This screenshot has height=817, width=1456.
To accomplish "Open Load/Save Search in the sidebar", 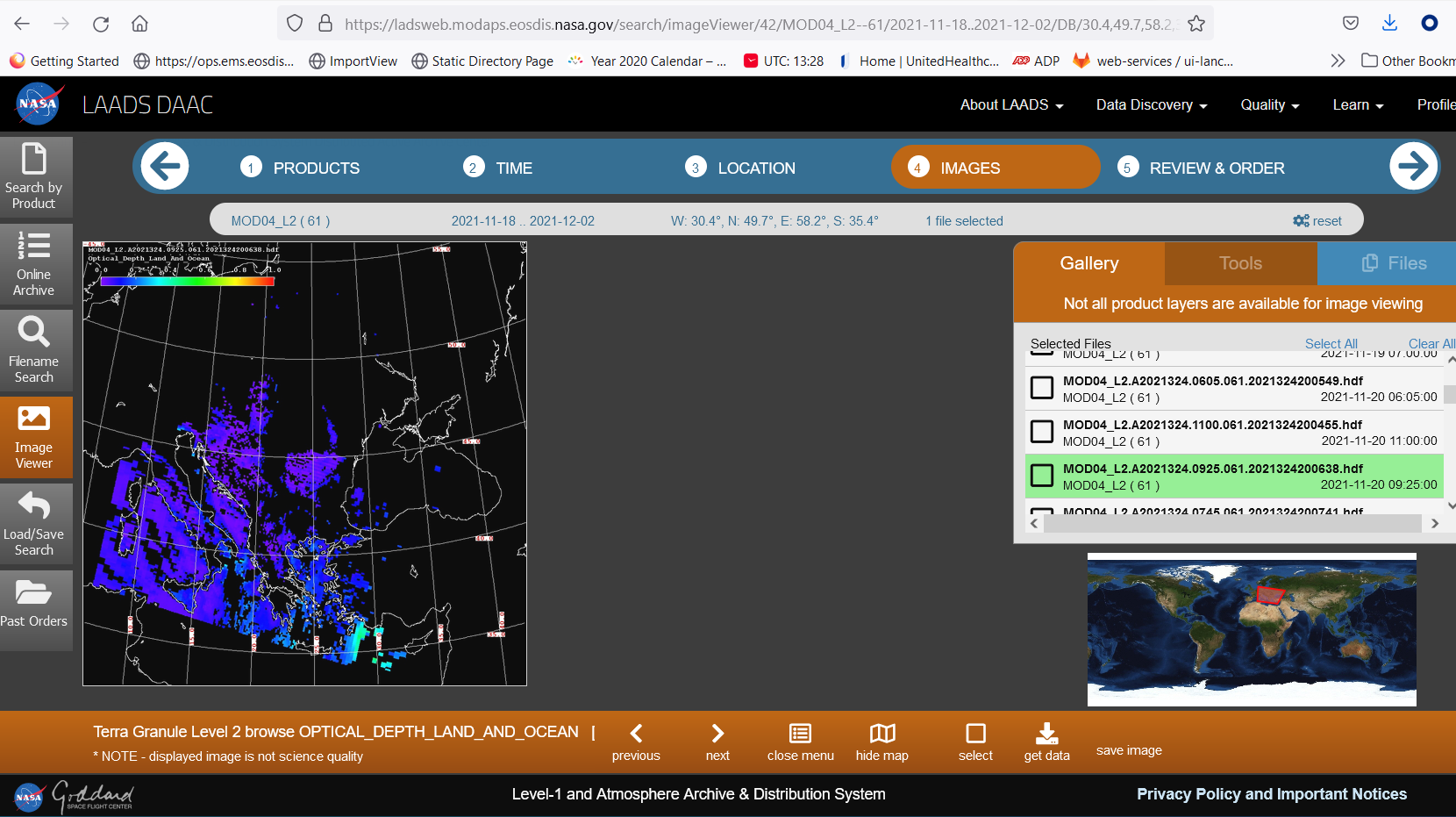I will (x=34, y=506).
